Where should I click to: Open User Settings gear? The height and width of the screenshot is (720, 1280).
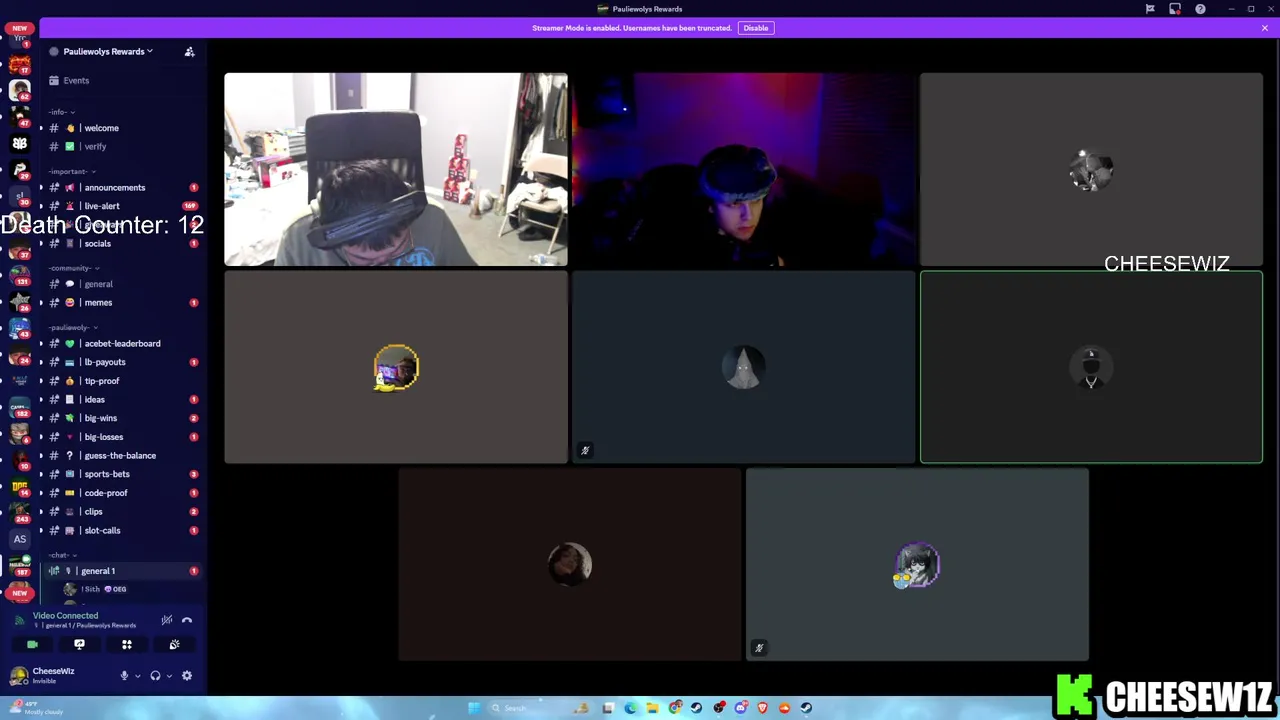(x=187, y=676)
